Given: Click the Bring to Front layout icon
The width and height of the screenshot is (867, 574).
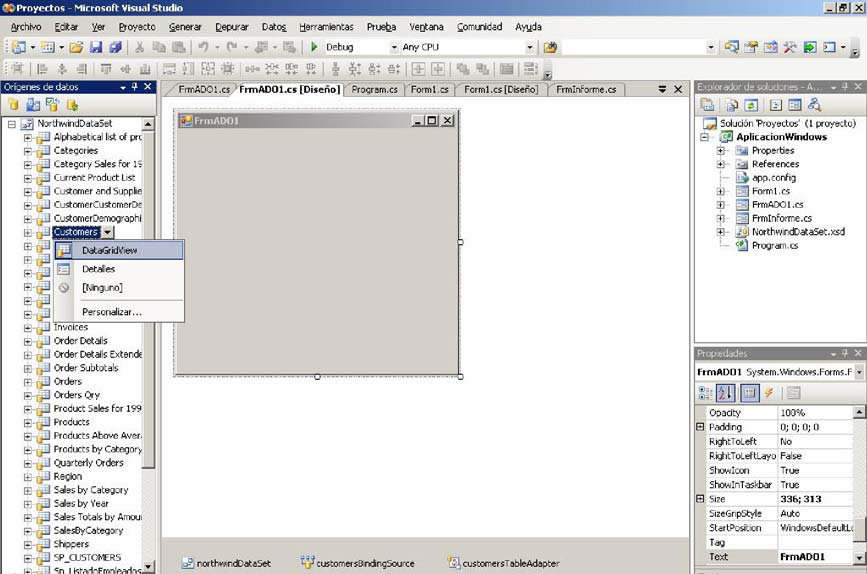Looking at the screenshot, I should click(x=463, y=69).
